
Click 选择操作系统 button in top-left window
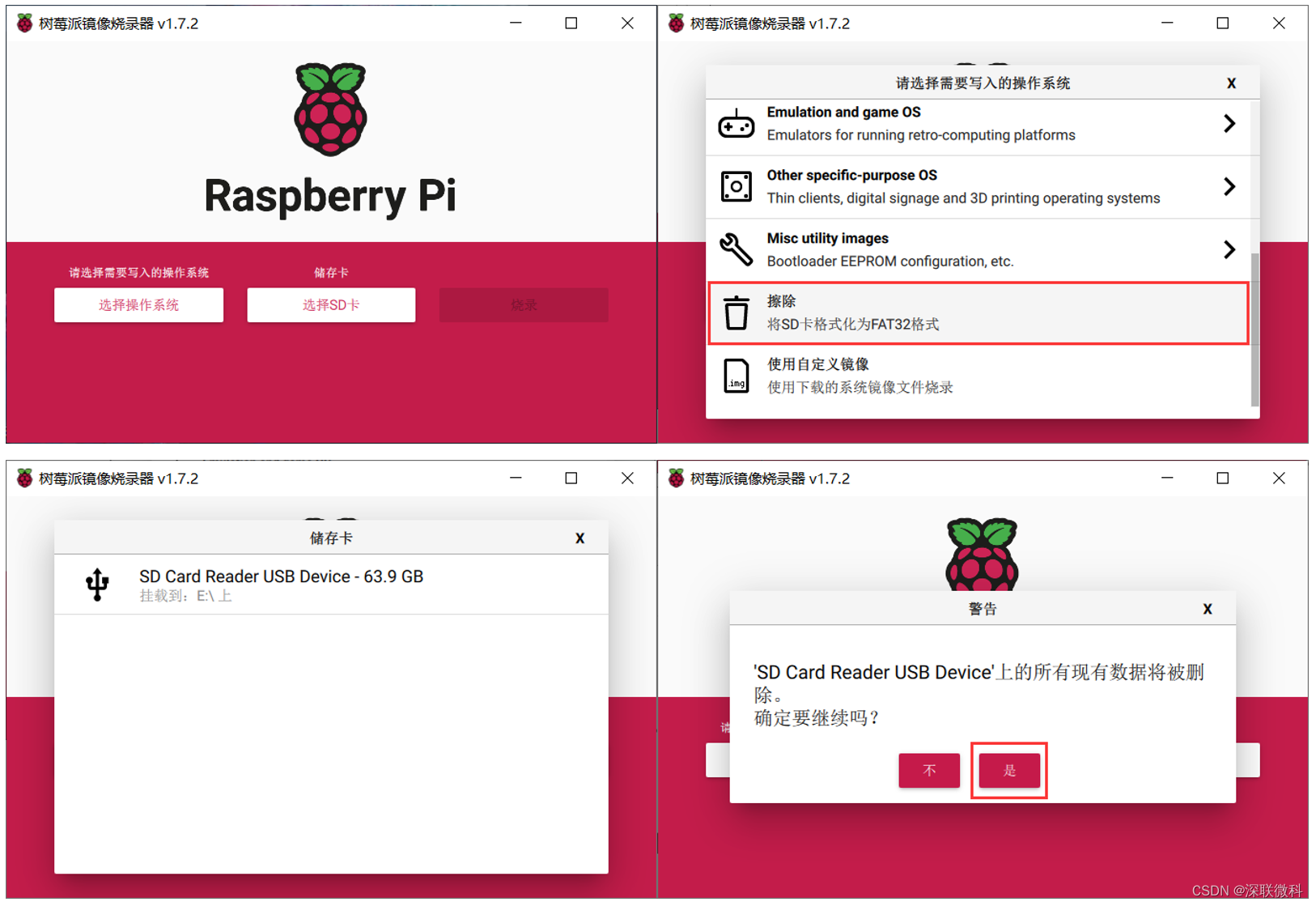click(x=138, y=305)
